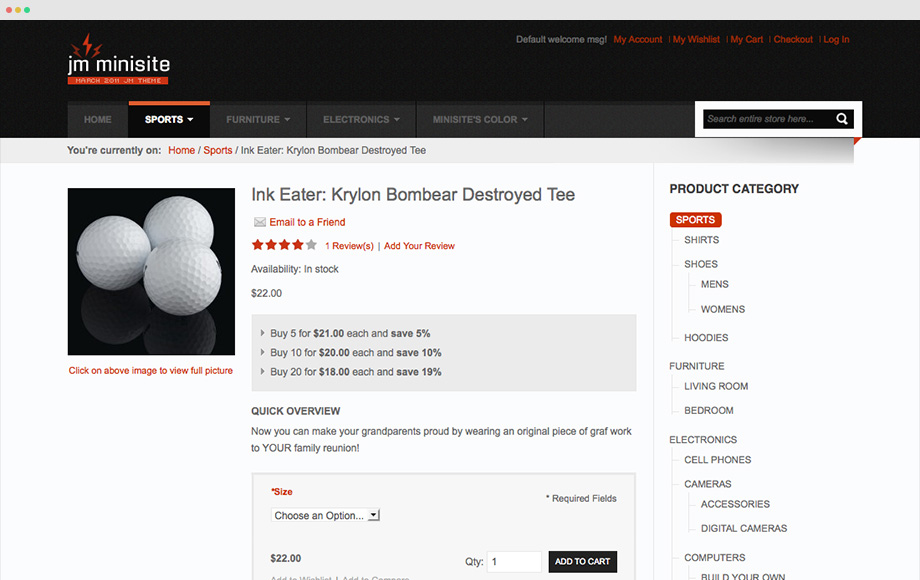920x580 pixels.
Task: Open the Furniture menu dropdown
Action: click(258, 120)
